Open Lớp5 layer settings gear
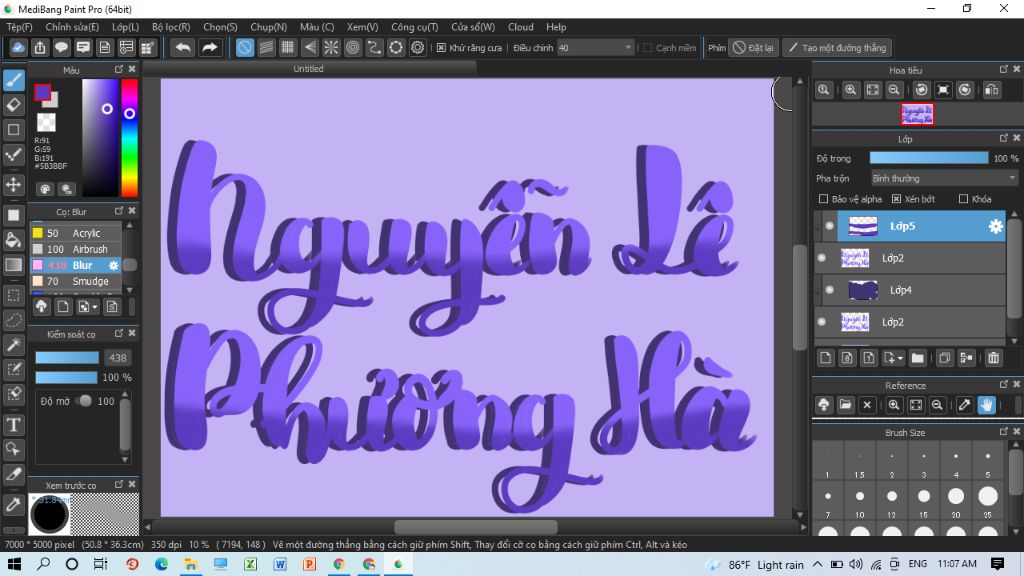The width and height of the screenshot is (1024, 576). coord(995,226)
